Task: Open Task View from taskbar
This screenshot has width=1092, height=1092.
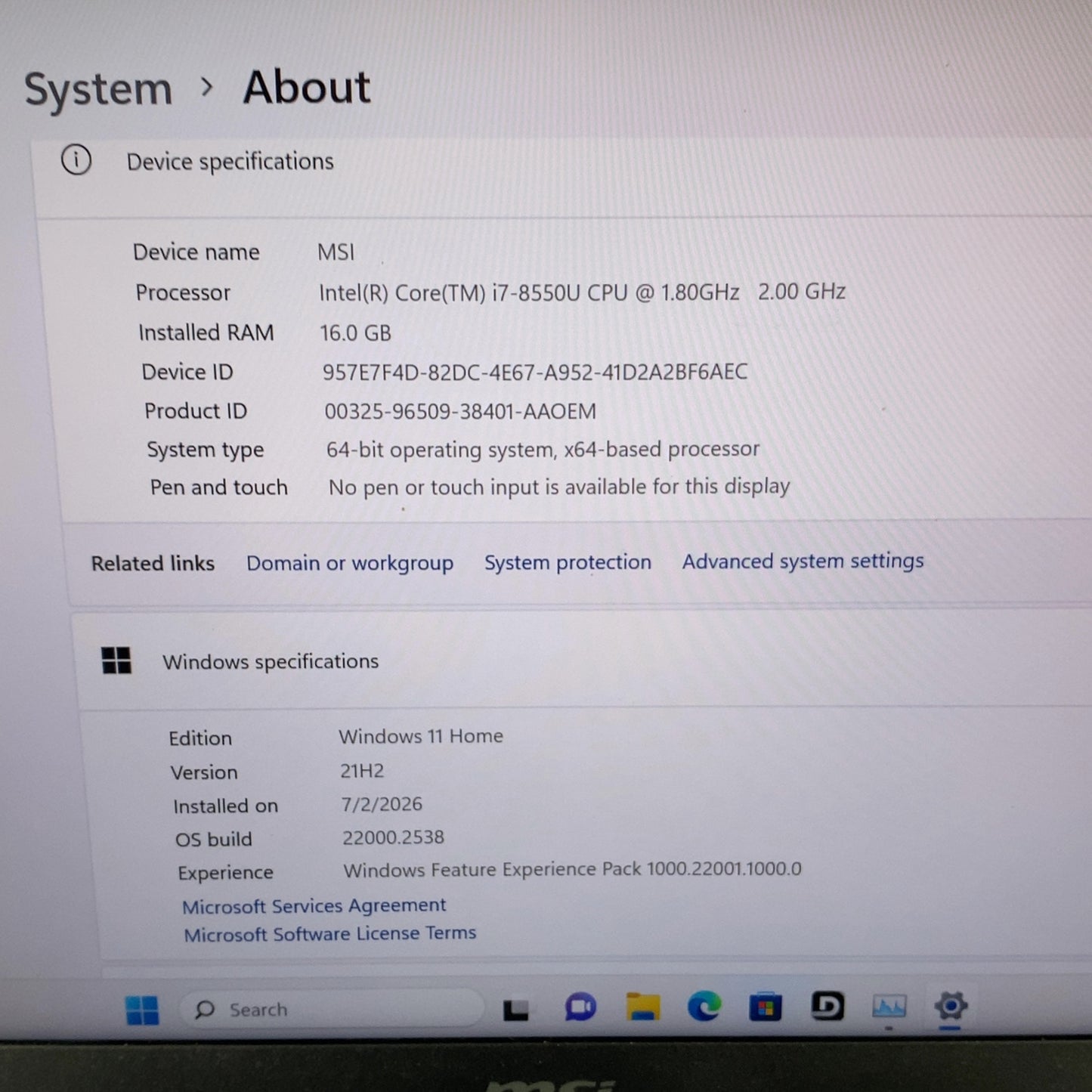Action: click(x=515, y=1010)
